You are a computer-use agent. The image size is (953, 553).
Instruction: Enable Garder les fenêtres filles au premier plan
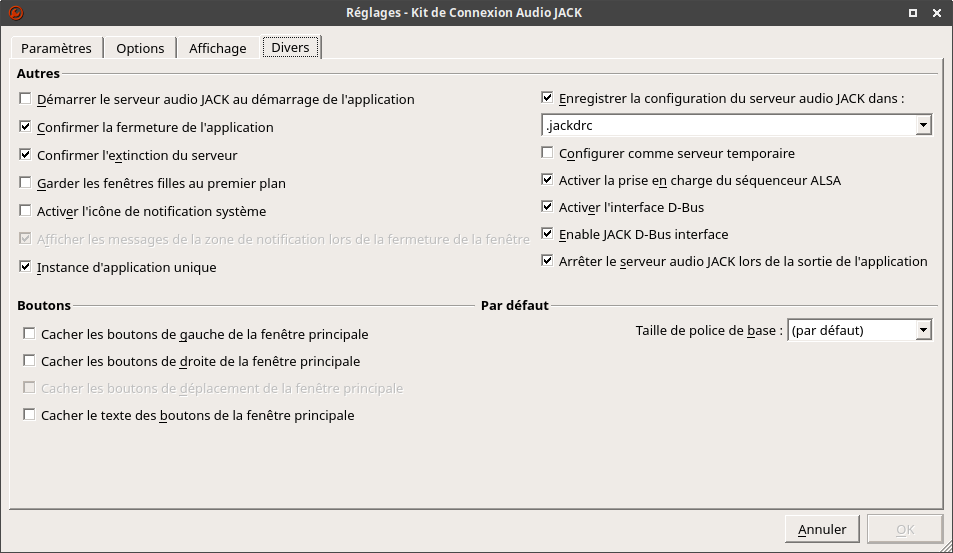[26, 183]
